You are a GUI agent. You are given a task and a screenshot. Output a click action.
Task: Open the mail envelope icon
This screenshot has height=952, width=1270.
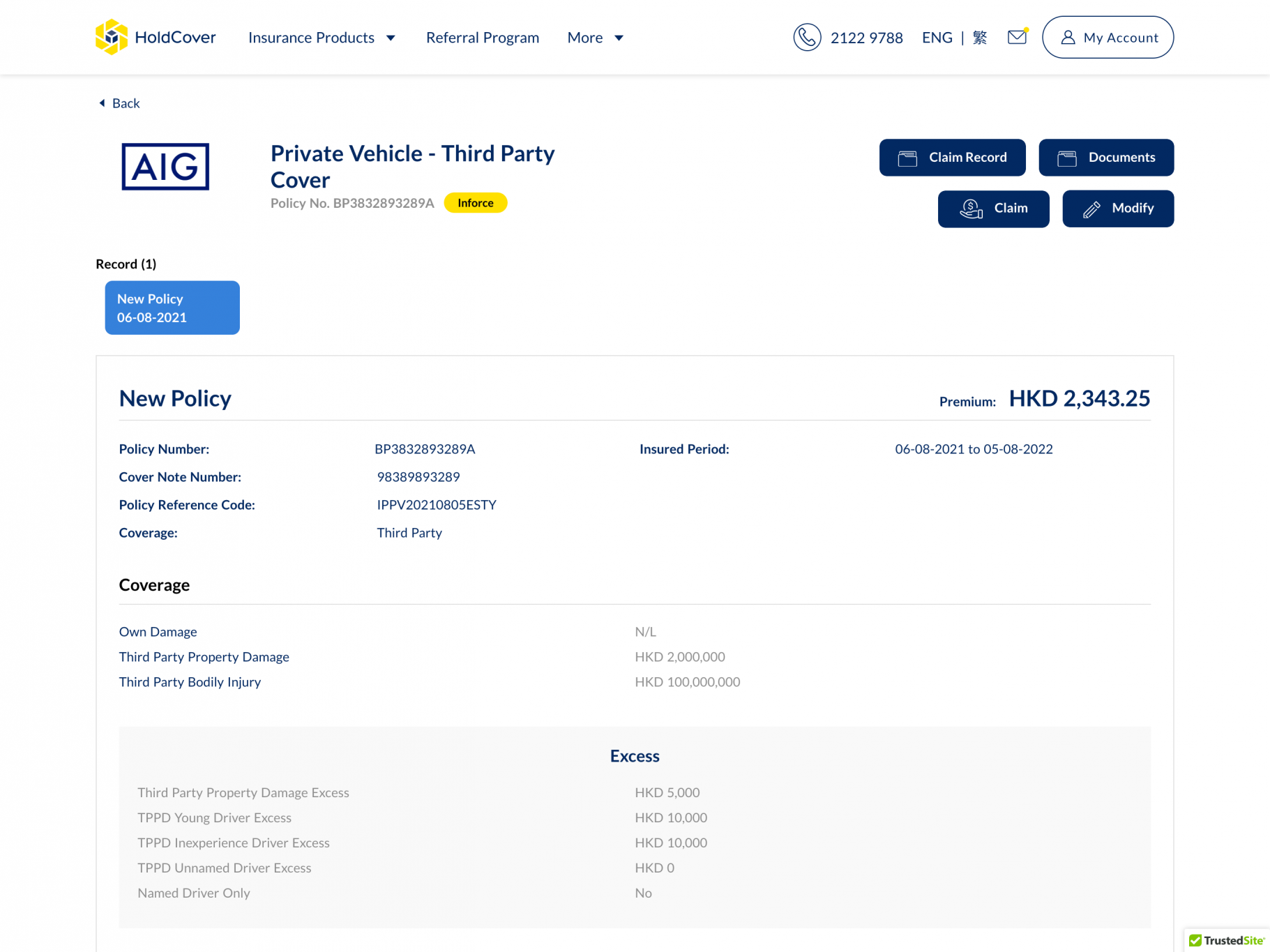(x=1017, y=37)
